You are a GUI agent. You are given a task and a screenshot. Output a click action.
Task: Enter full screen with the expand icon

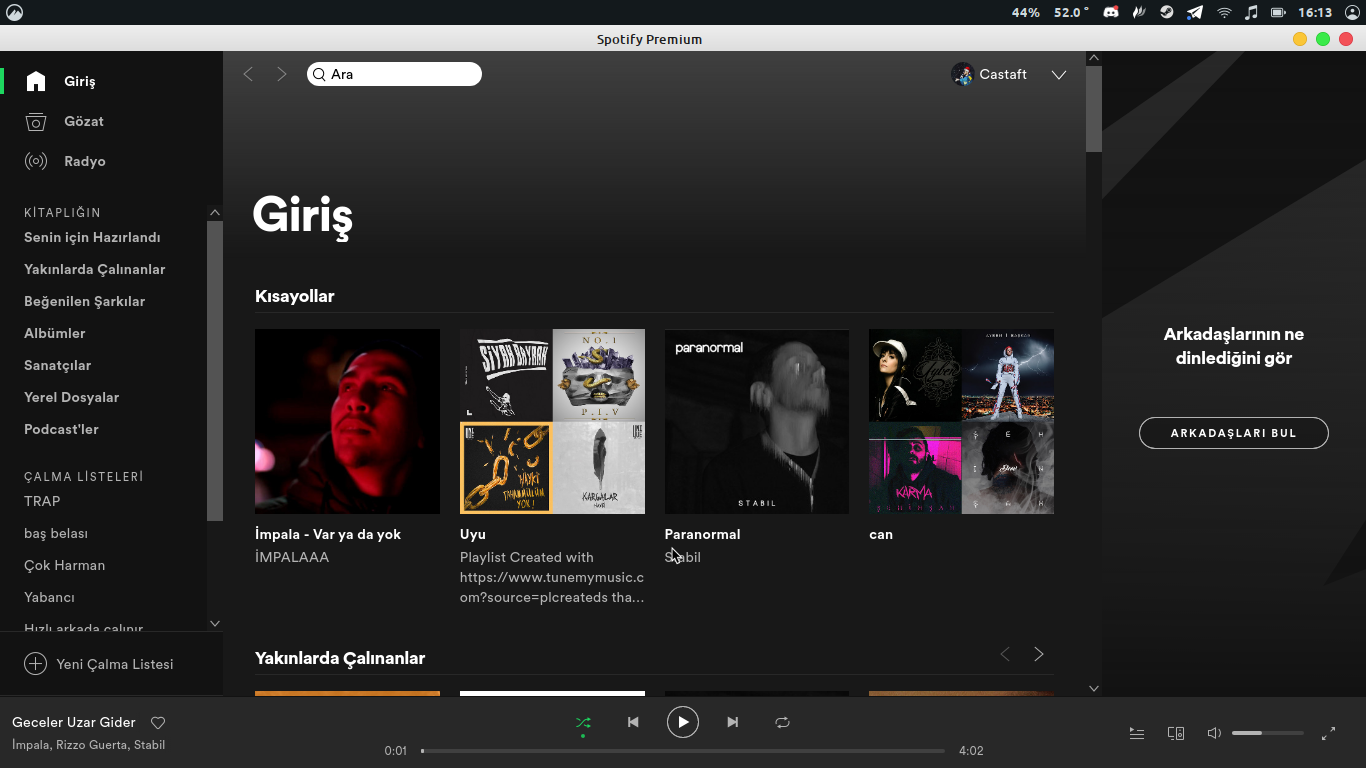coord(1329,733)
